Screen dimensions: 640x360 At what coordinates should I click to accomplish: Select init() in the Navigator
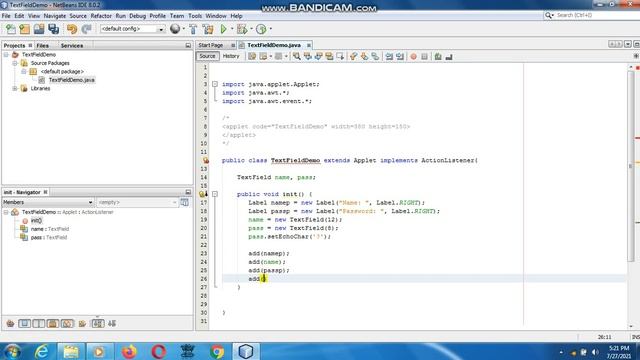click(36, 220)
